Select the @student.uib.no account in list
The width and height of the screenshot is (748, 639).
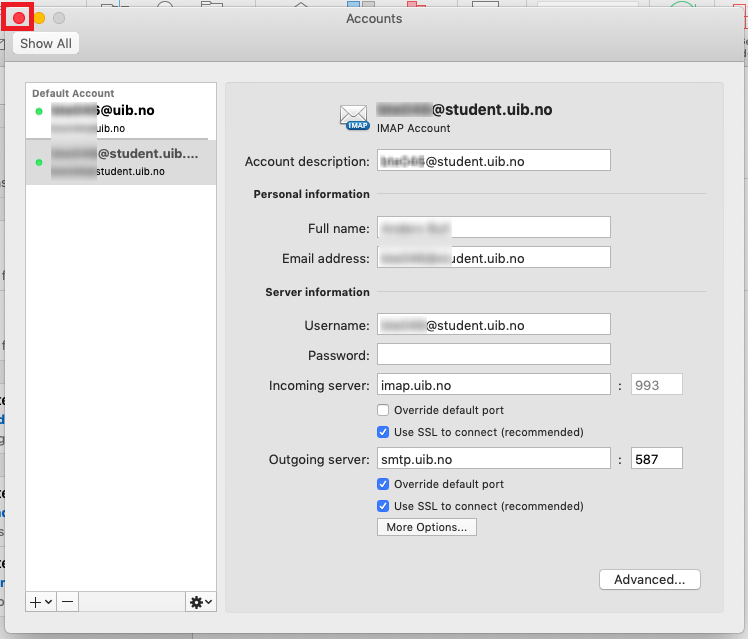120,161
